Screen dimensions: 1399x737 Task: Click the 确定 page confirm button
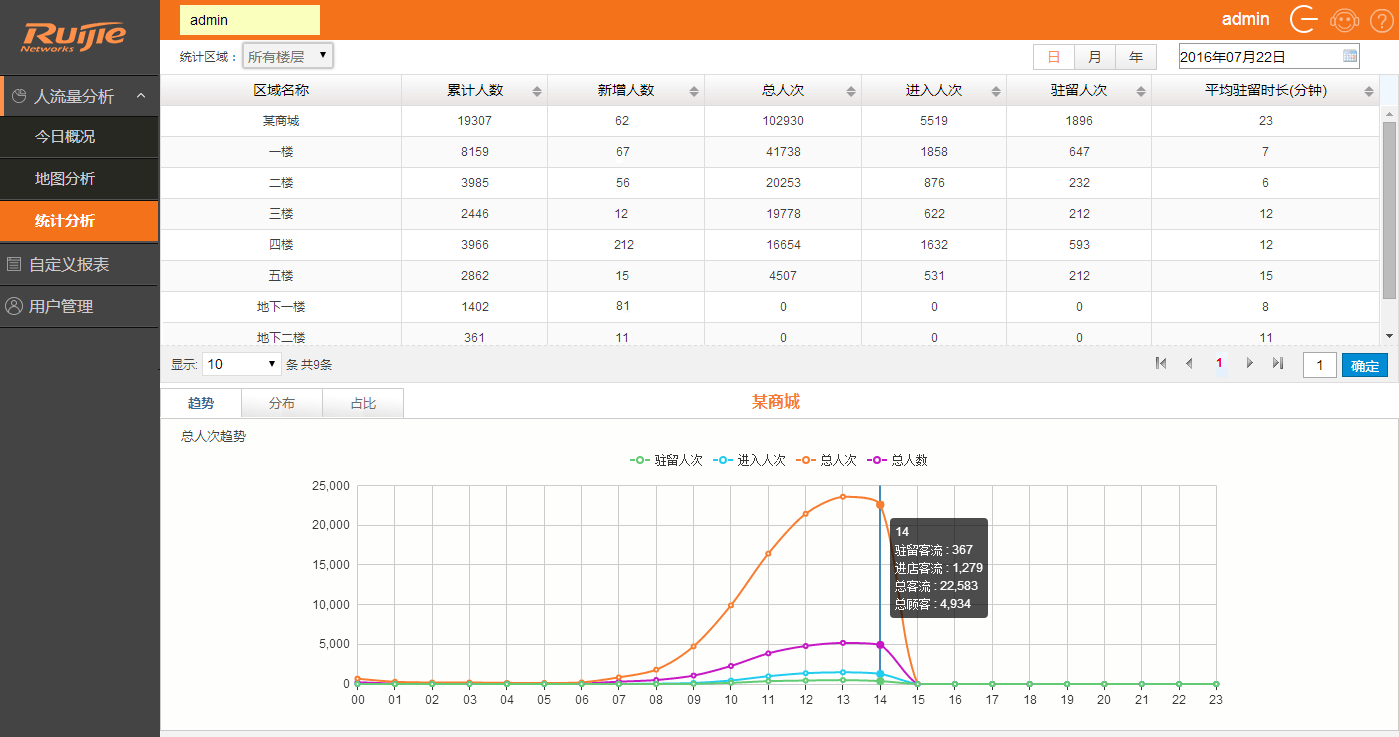tap(1364, 365)
